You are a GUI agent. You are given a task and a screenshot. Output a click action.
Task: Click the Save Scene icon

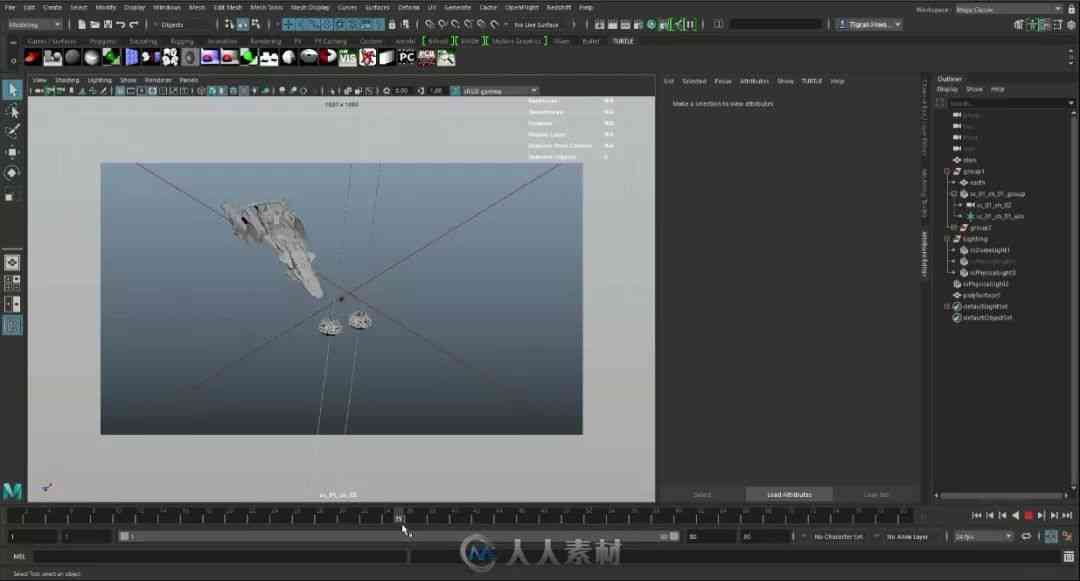tap(107, 25)
